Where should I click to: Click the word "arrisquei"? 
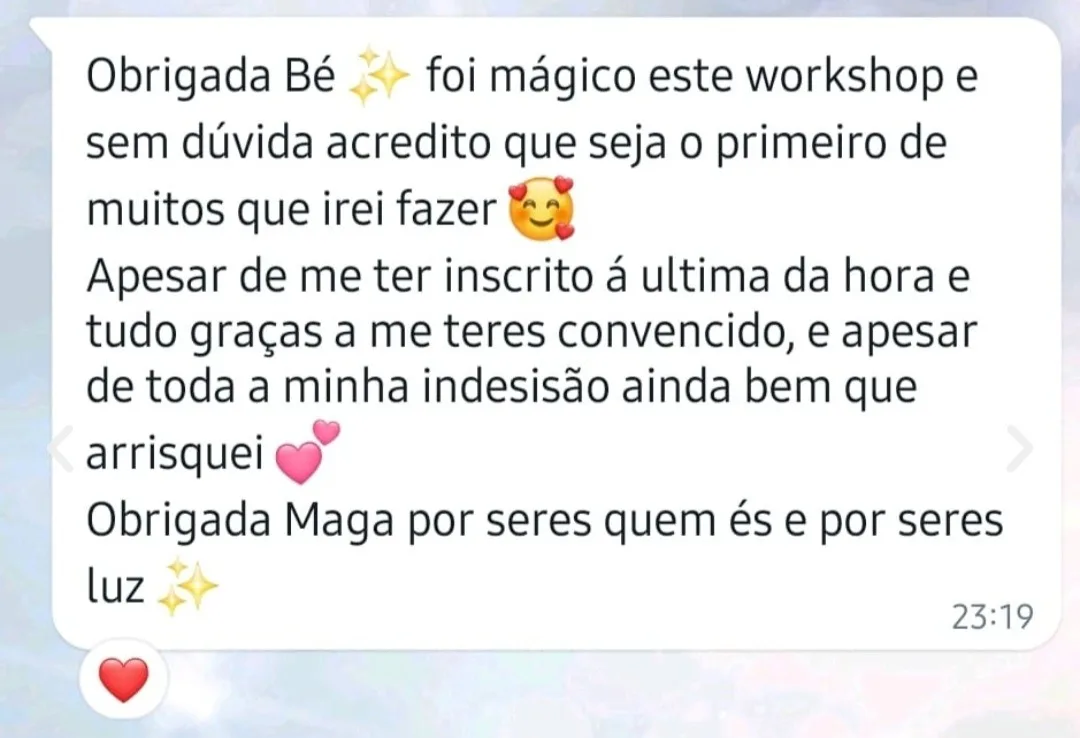tap(175, 454)
